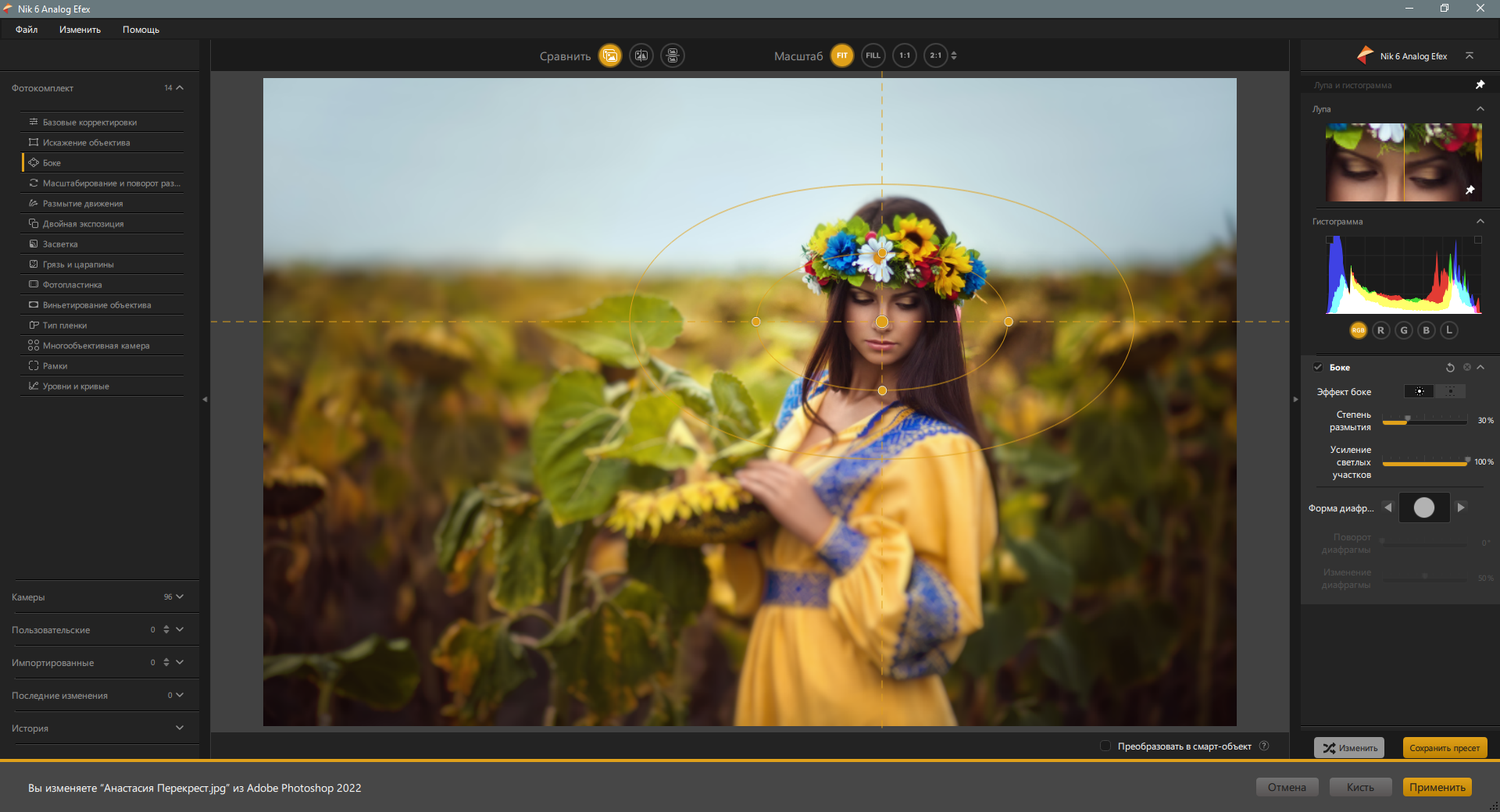Click the sort arrows for Пользовательские presets
1500x812 pixels.
pos(166,629)
